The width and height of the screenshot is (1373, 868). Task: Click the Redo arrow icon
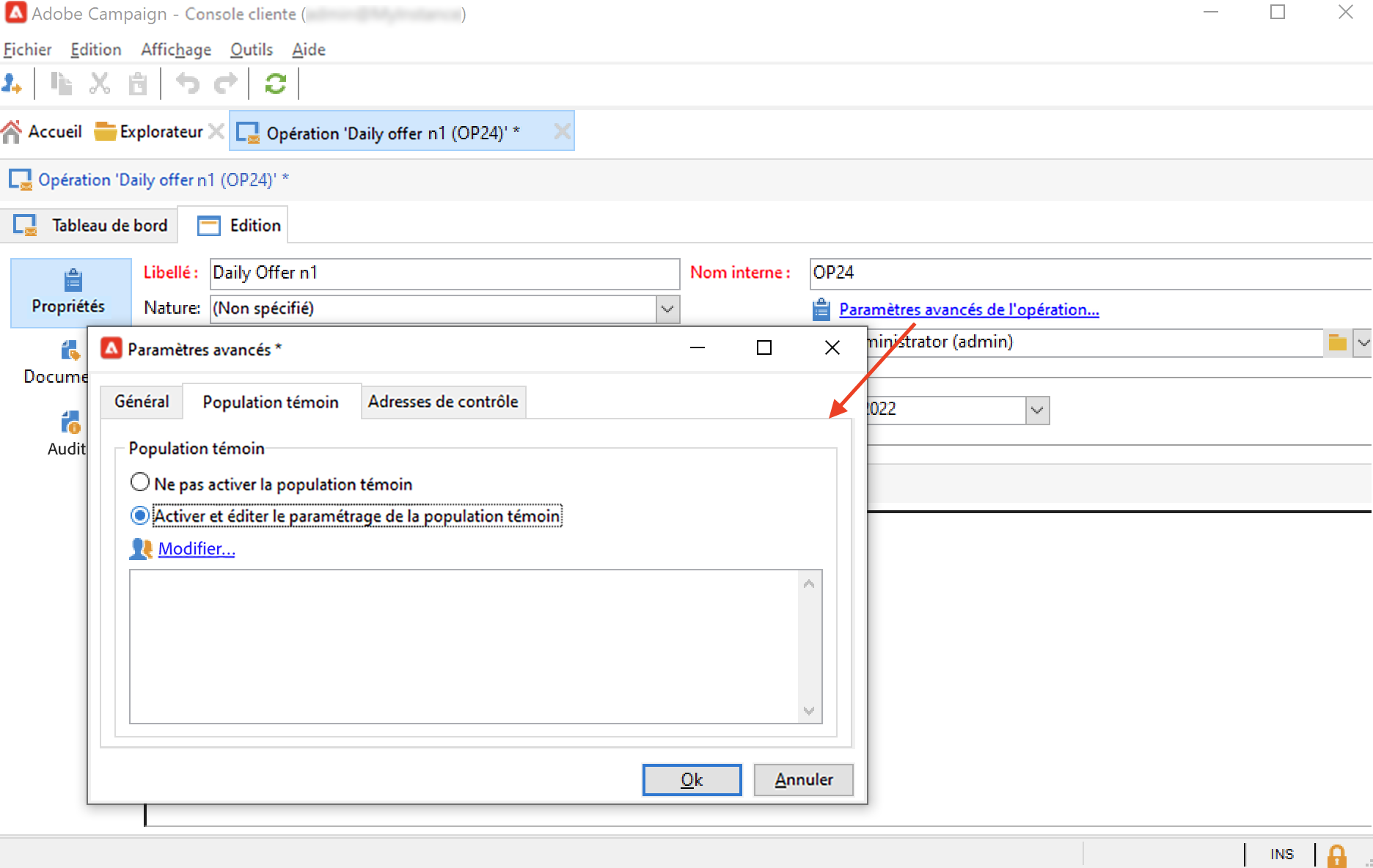[x=226, y=84]
